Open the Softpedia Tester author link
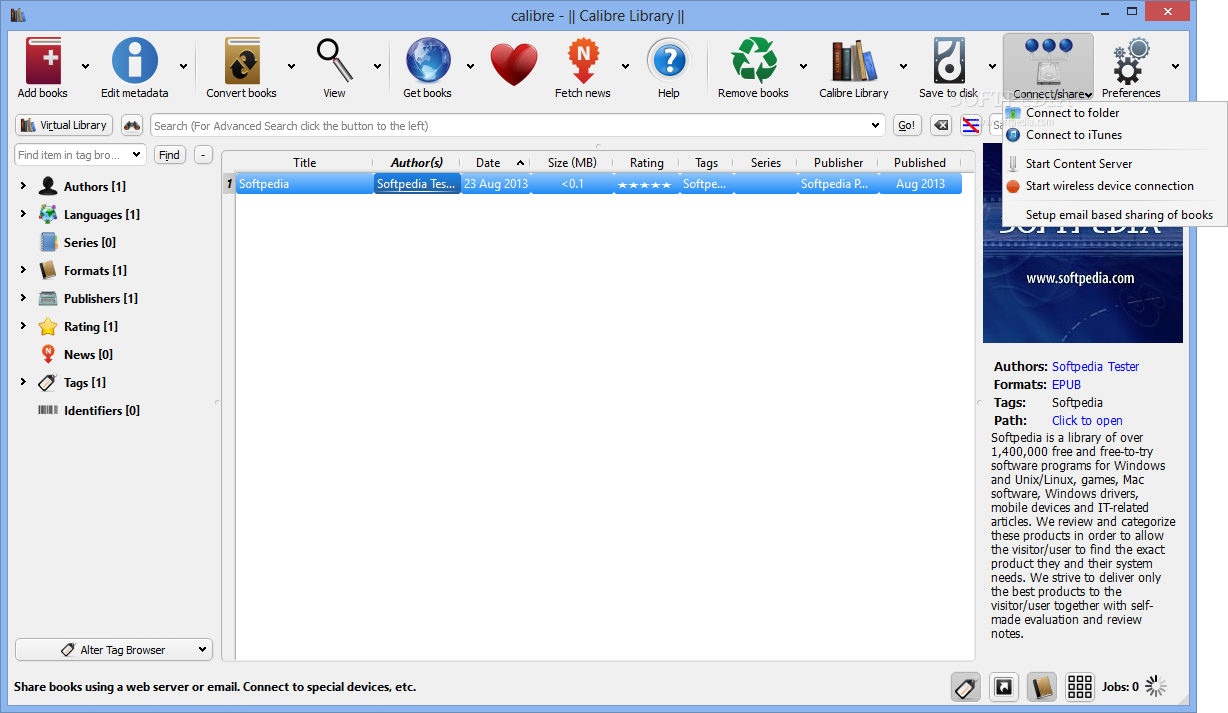The image size is (1228, 713). tap(1095, 367)
